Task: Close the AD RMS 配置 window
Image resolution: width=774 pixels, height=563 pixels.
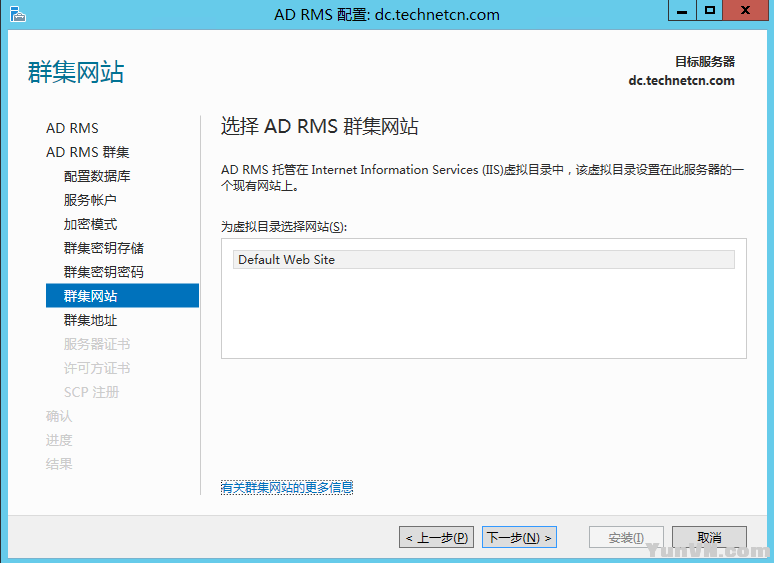Action: 745,10
